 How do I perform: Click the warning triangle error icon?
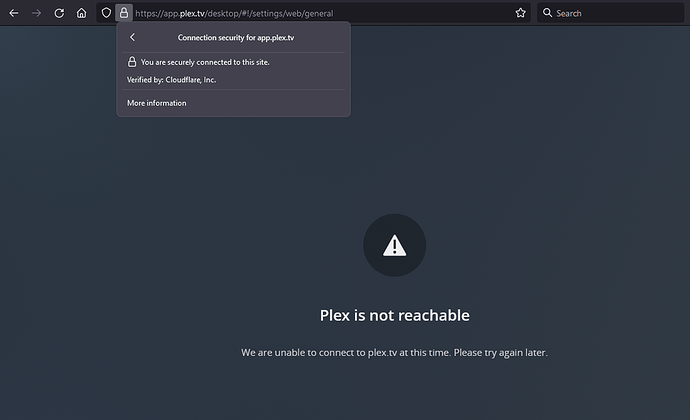point(395,245)
